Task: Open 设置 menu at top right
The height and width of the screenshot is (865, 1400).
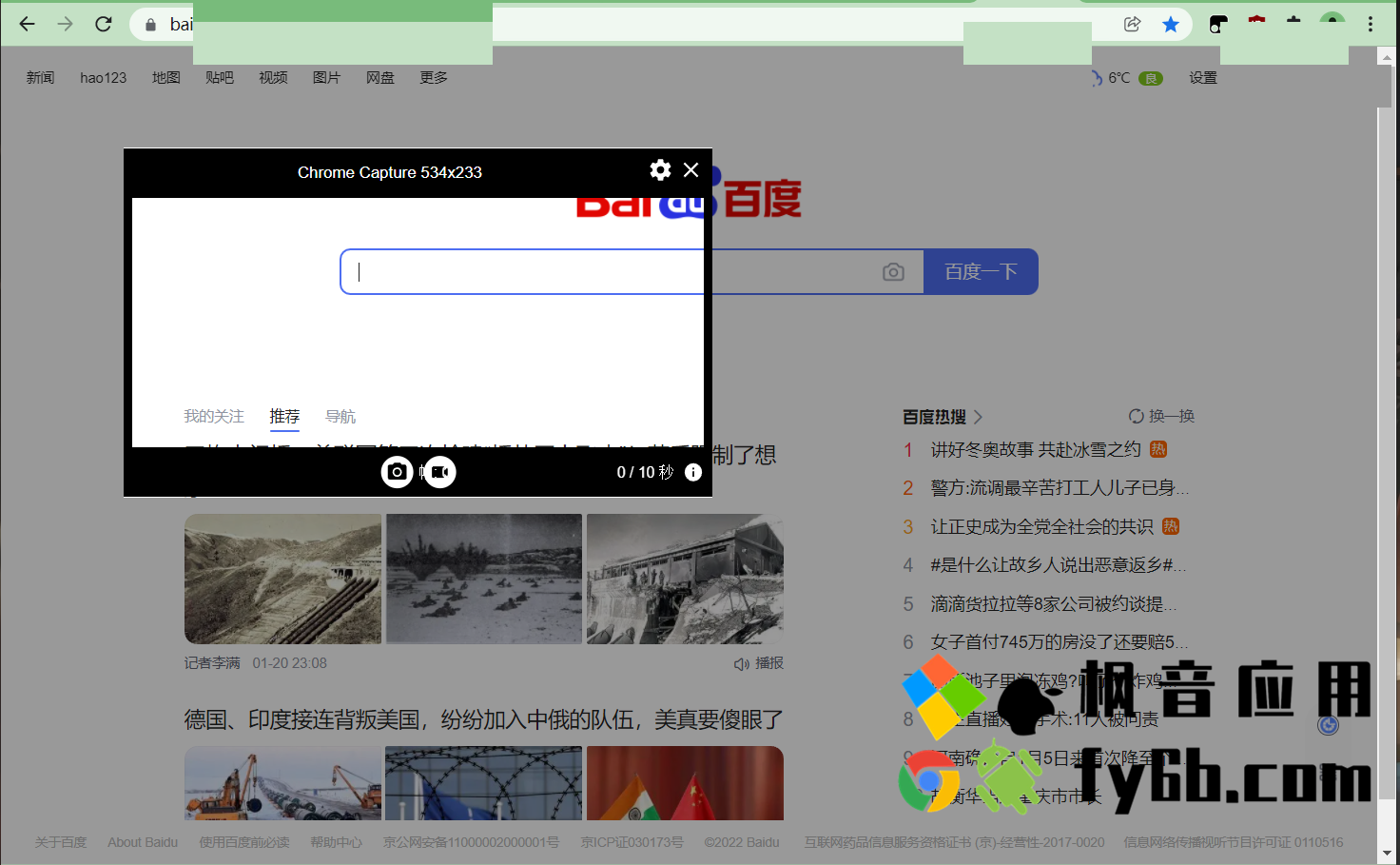Action: point(1203,78)
